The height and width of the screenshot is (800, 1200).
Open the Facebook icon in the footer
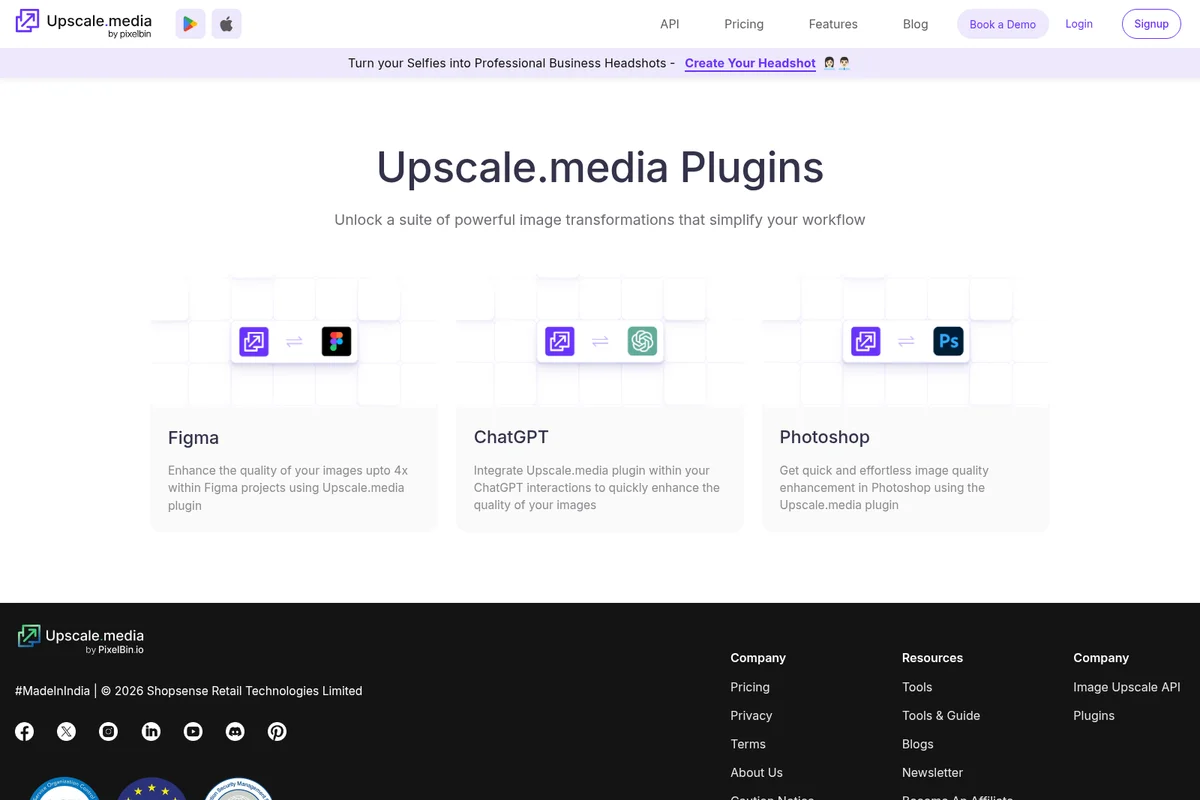(x=24, y=731)
